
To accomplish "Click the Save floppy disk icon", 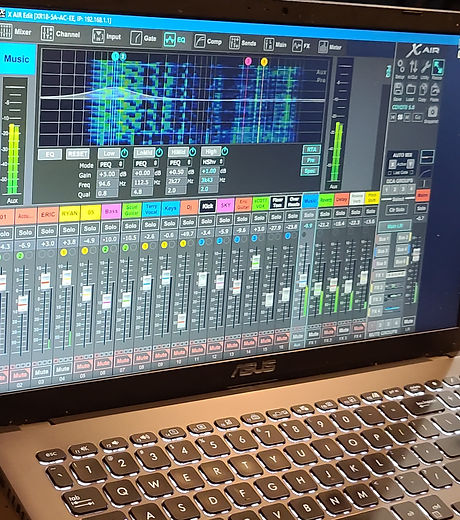I will (398, 90).
